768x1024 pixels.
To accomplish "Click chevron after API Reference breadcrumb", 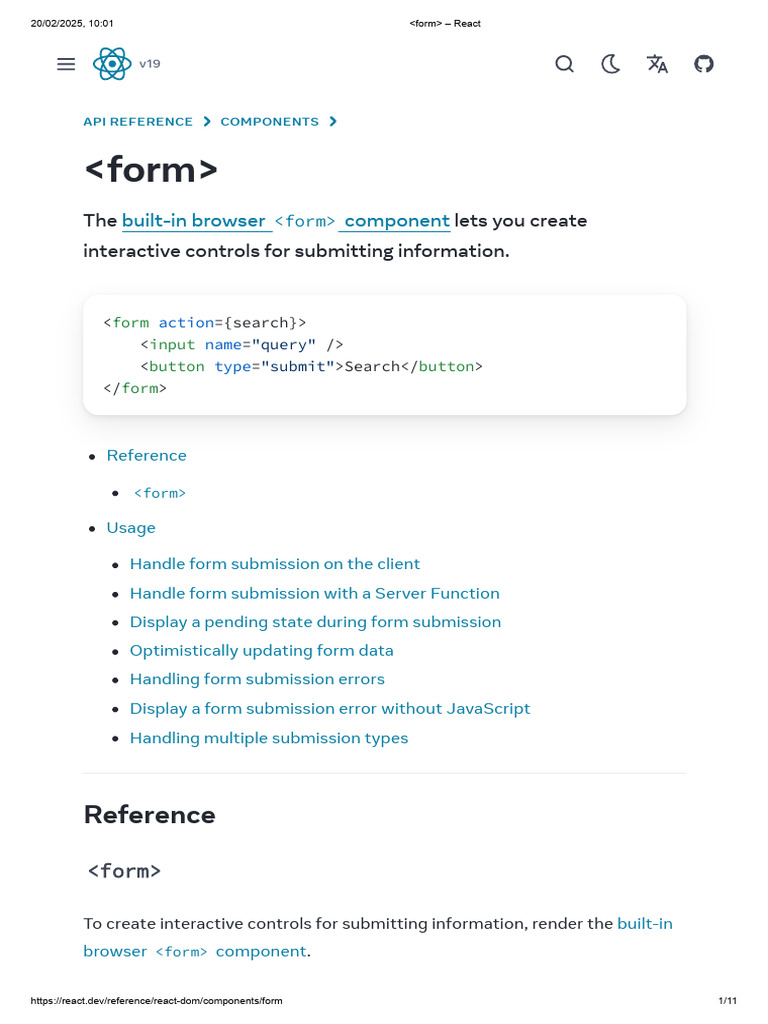I will point(207,122).
